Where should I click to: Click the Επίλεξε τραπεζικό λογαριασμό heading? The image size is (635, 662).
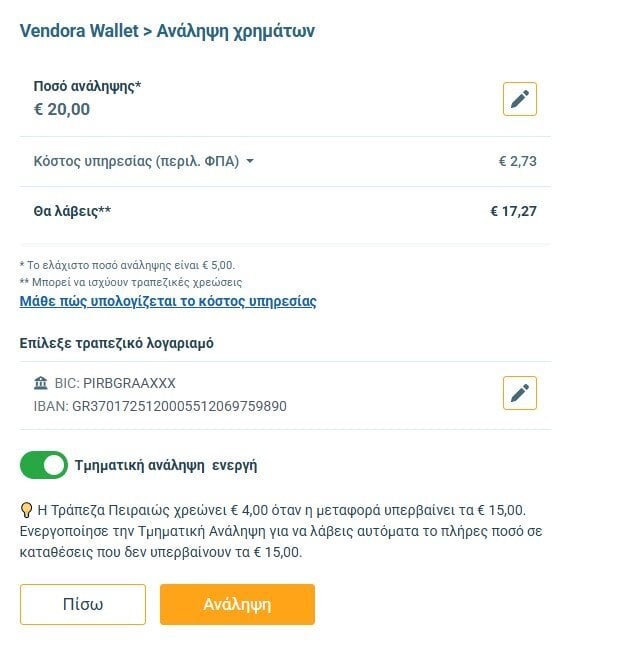click(x=117, y=343)
